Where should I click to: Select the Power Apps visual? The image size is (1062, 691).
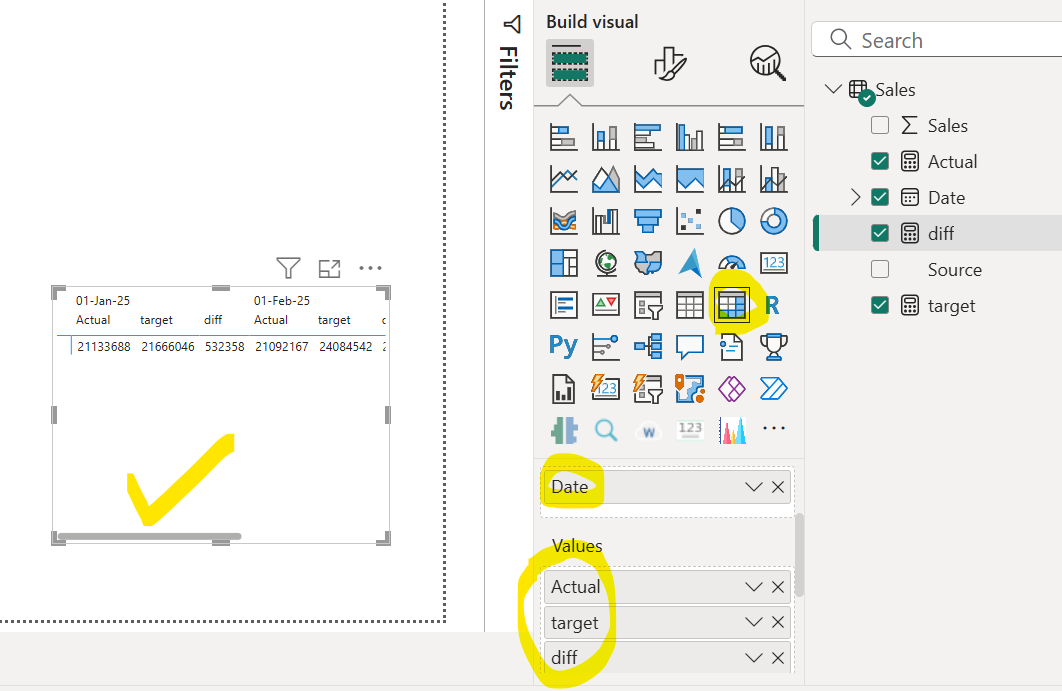tap(731, 389)
